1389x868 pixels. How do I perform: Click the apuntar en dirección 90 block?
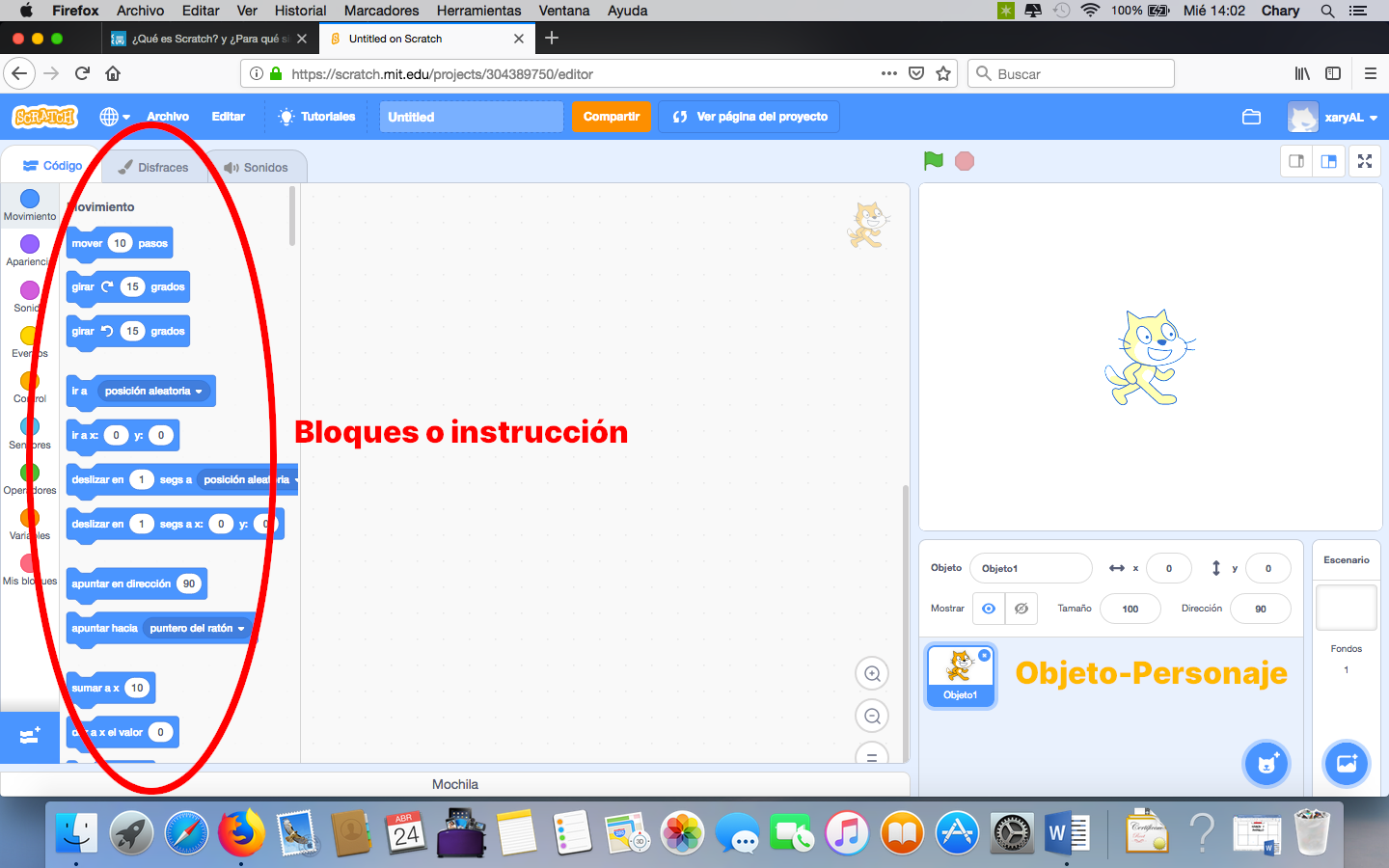136,584
